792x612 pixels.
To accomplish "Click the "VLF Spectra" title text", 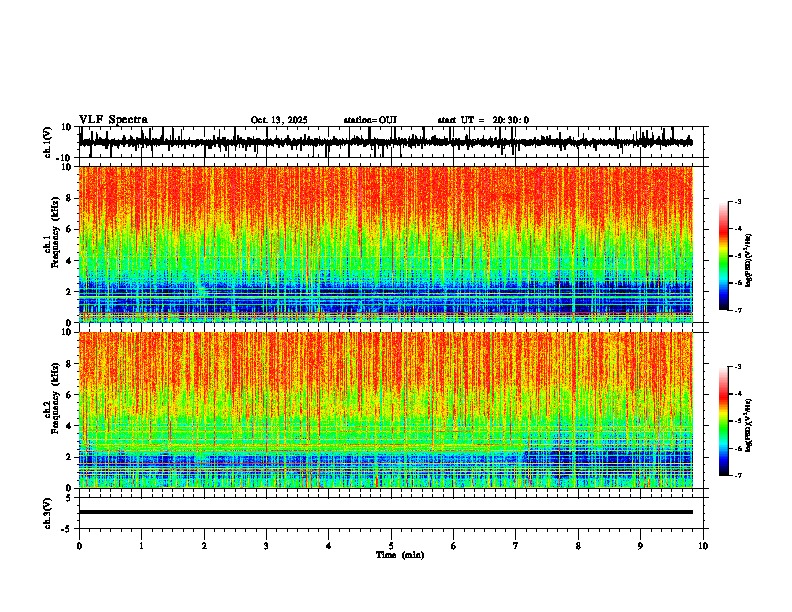I will [113, 120].
